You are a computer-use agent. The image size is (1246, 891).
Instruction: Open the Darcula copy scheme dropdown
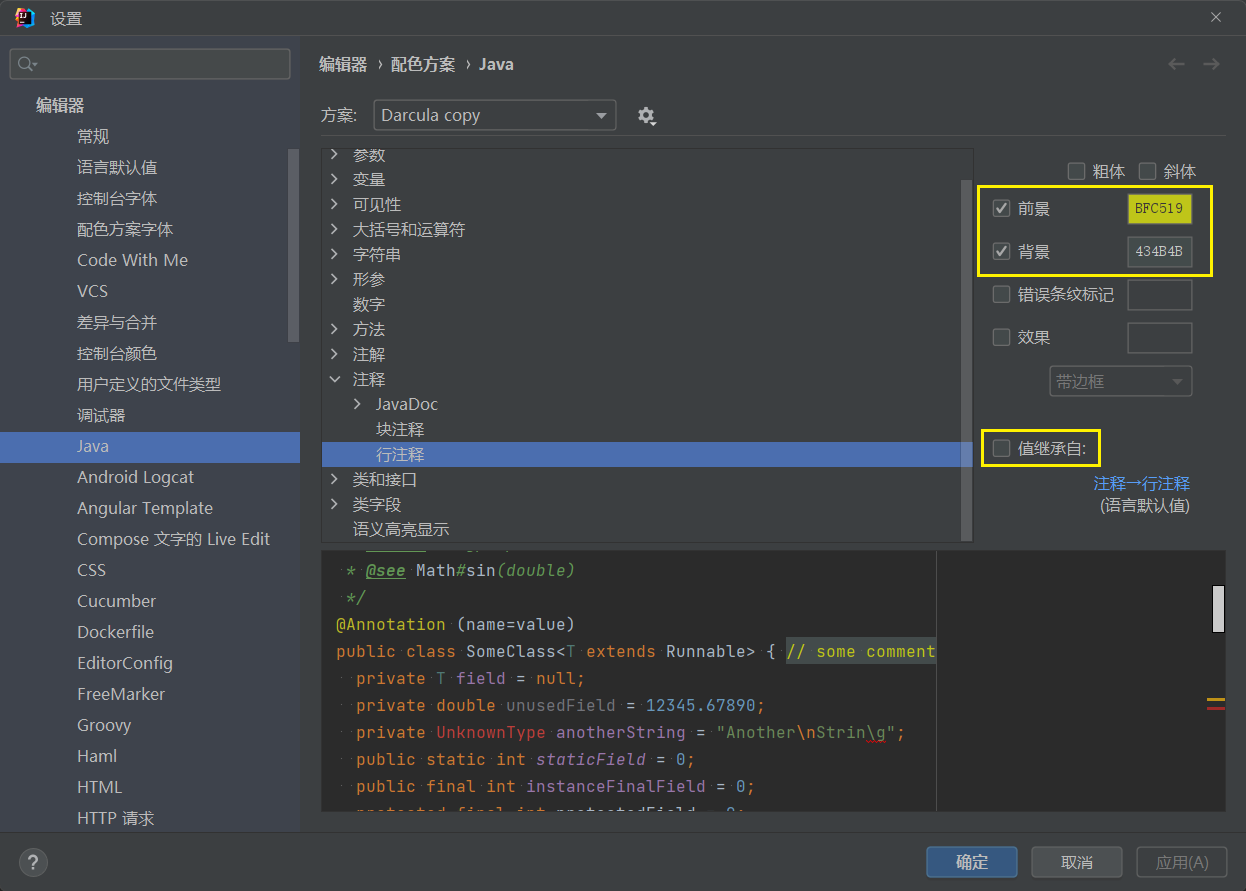[x=494, y=116]
